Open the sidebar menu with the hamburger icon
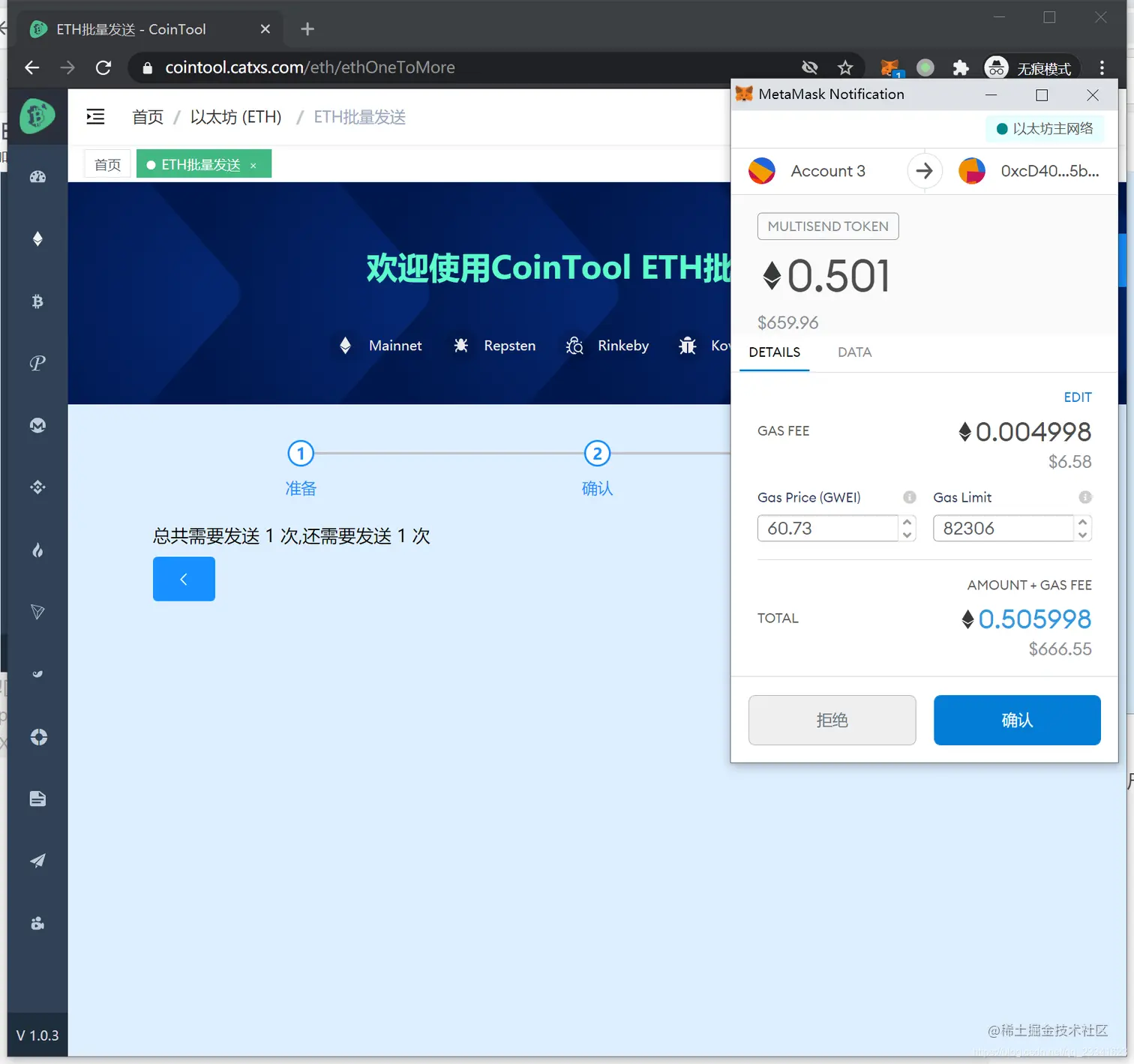Screen dimensions: 1134x1064 pyautogui.click(x=95, y=117)
